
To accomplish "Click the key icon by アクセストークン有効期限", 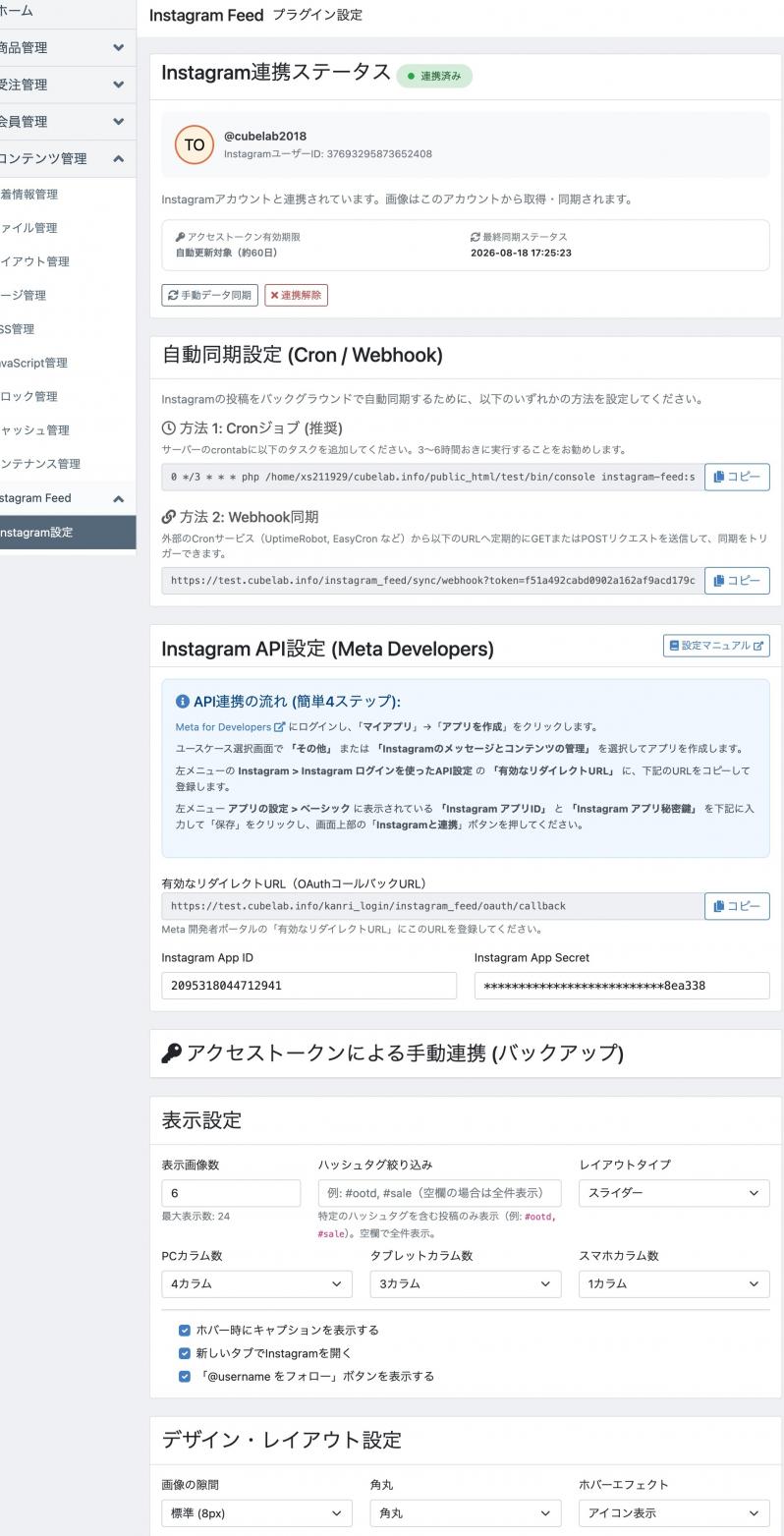I will coord(181,238).
